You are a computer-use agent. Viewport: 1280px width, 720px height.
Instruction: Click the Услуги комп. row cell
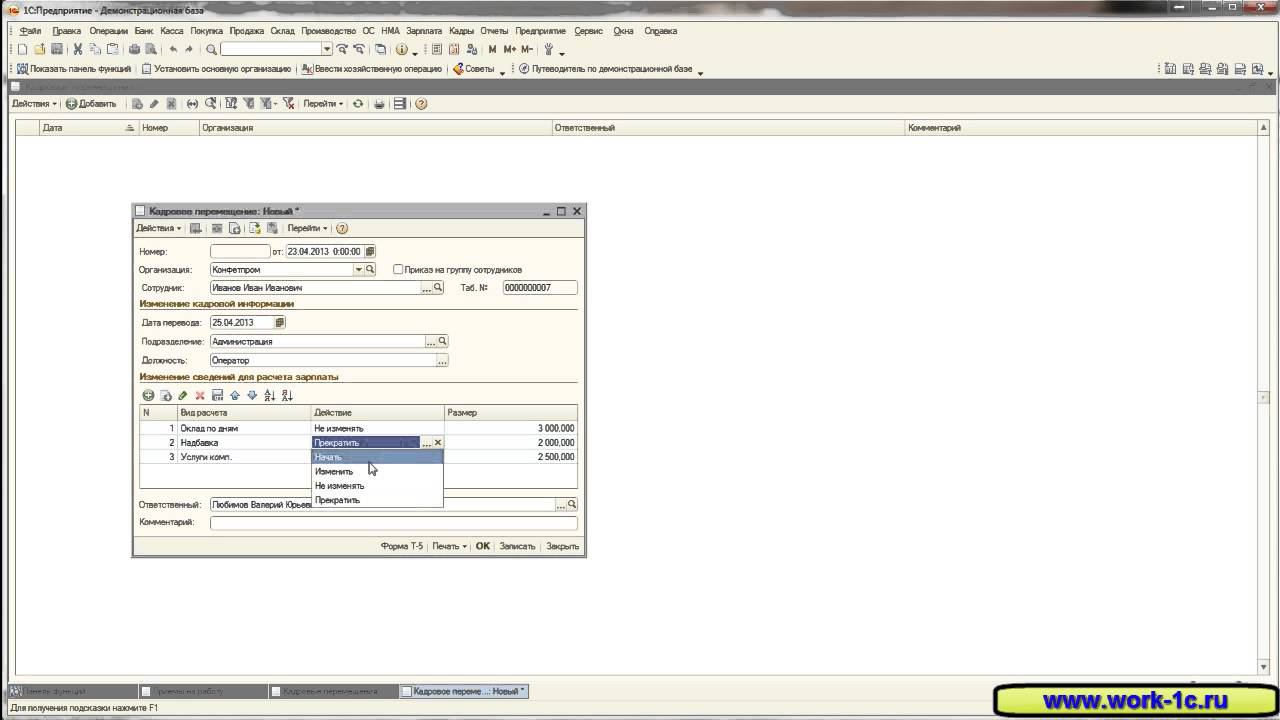coord(244,457)
